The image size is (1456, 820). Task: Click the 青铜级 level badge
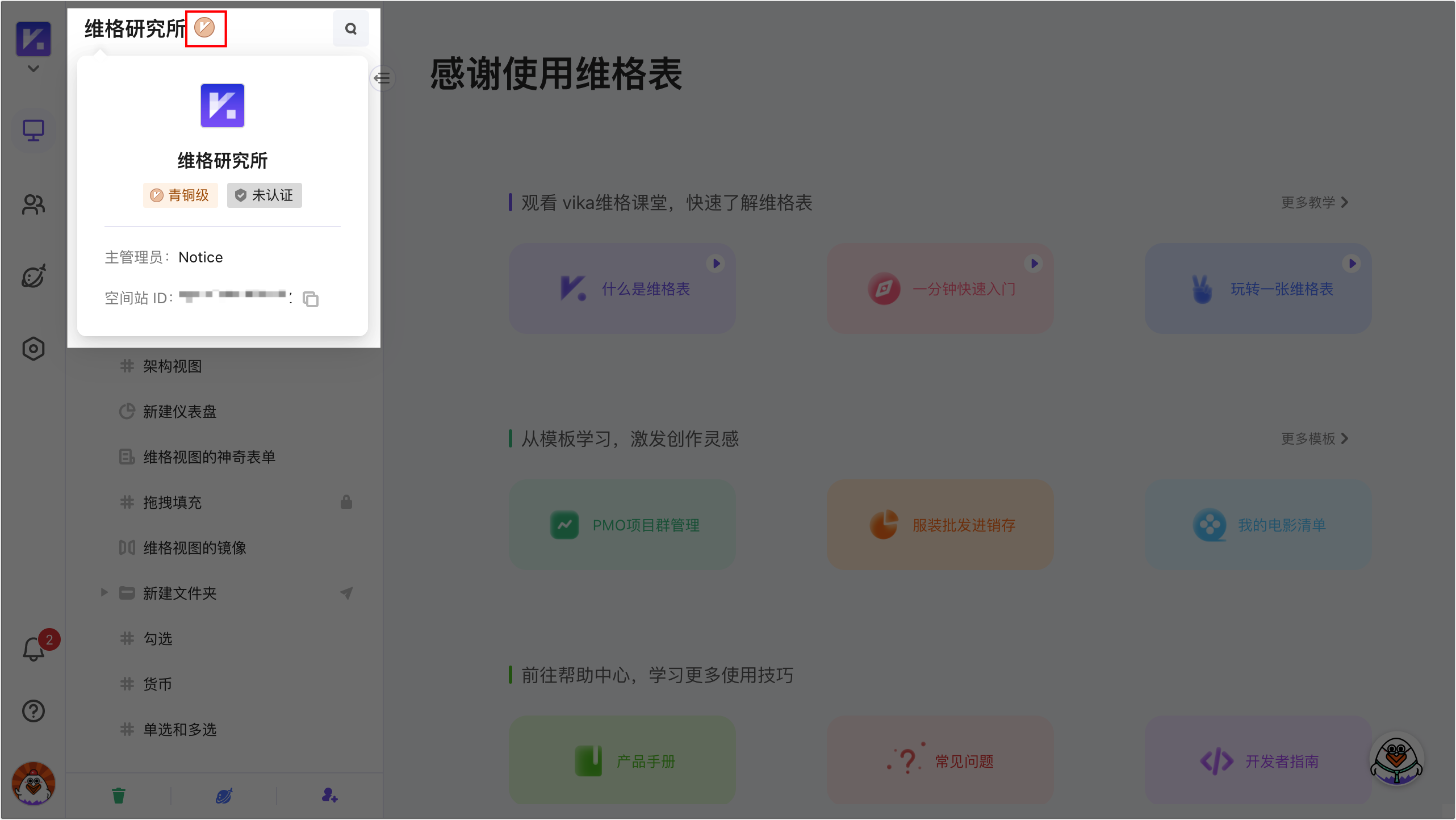(180, 195)
